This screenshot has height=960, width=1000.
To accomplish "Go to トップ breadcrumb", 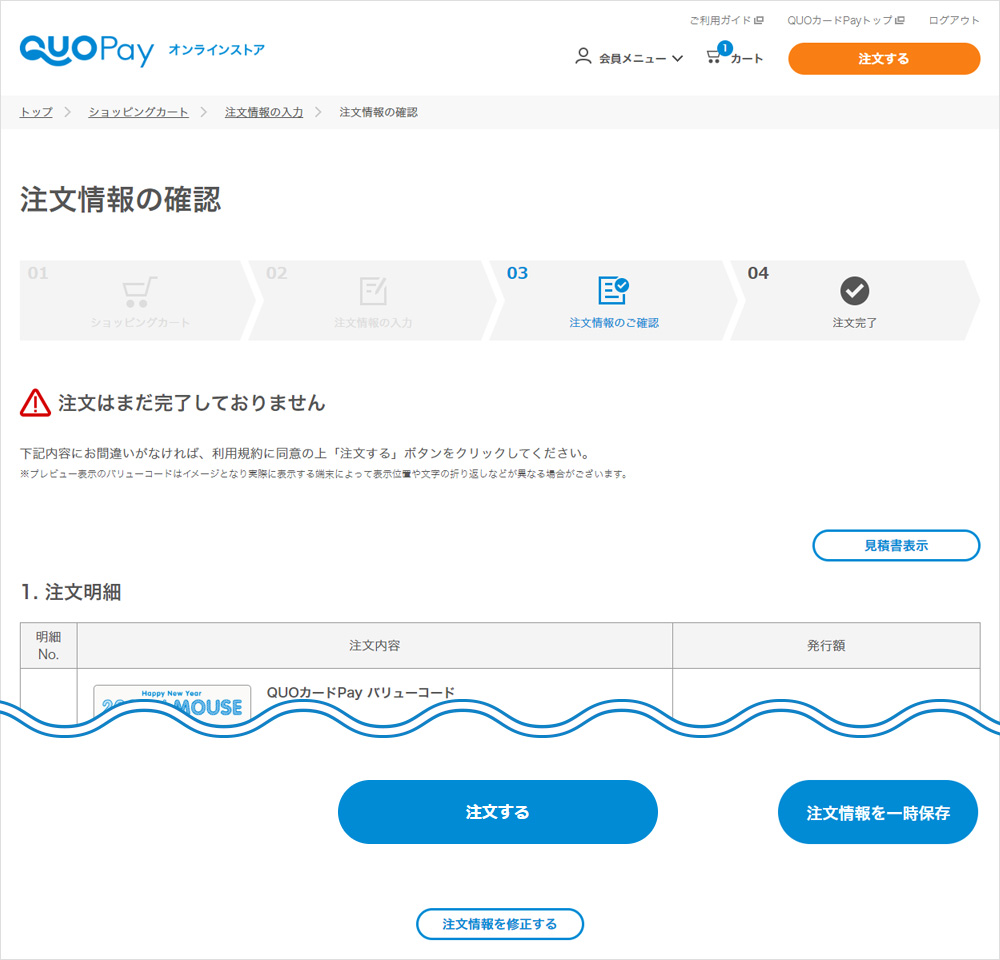I will pyautogui.click(x=36, y=112).
